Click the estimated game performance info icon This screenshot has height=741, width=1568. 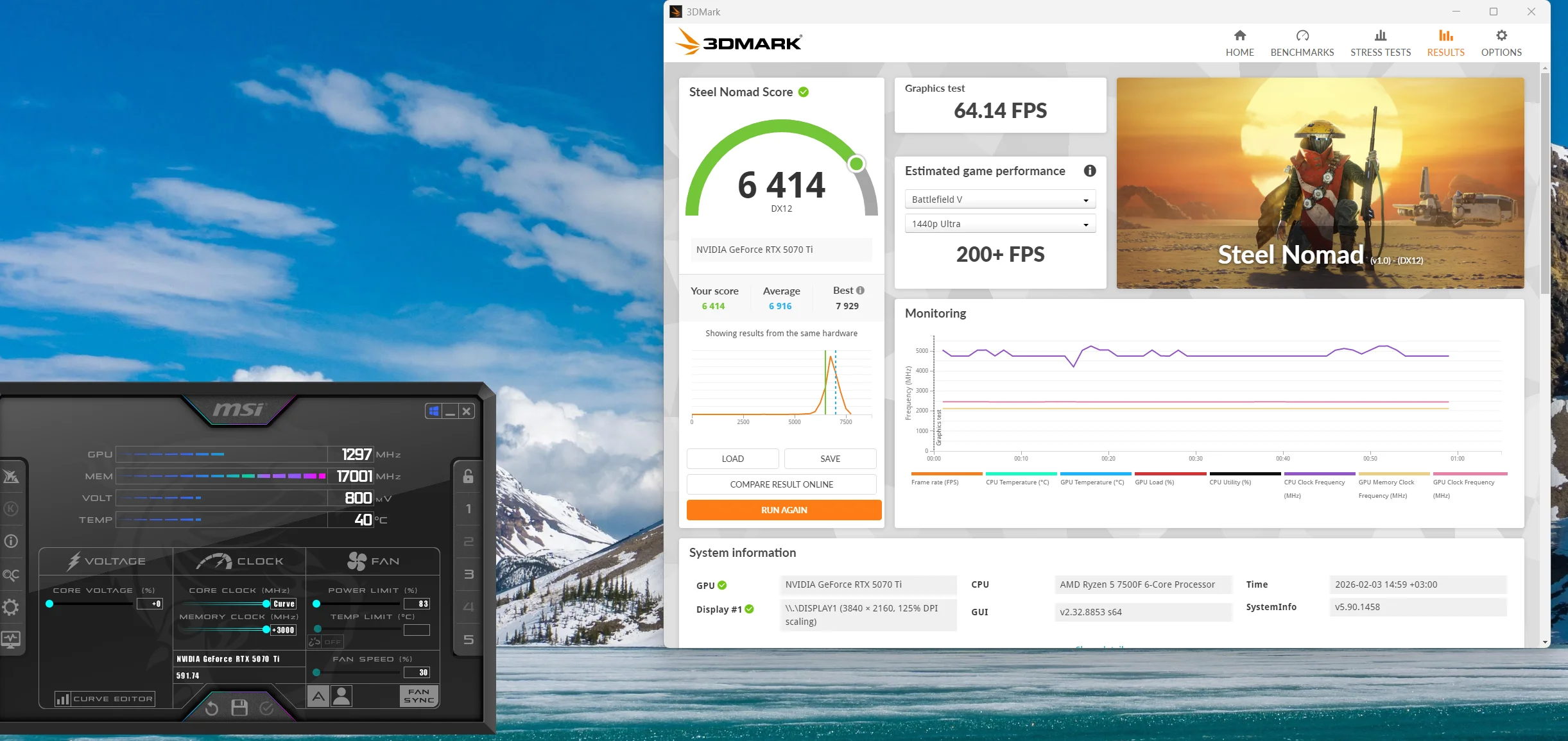[x=1089, y=171]
